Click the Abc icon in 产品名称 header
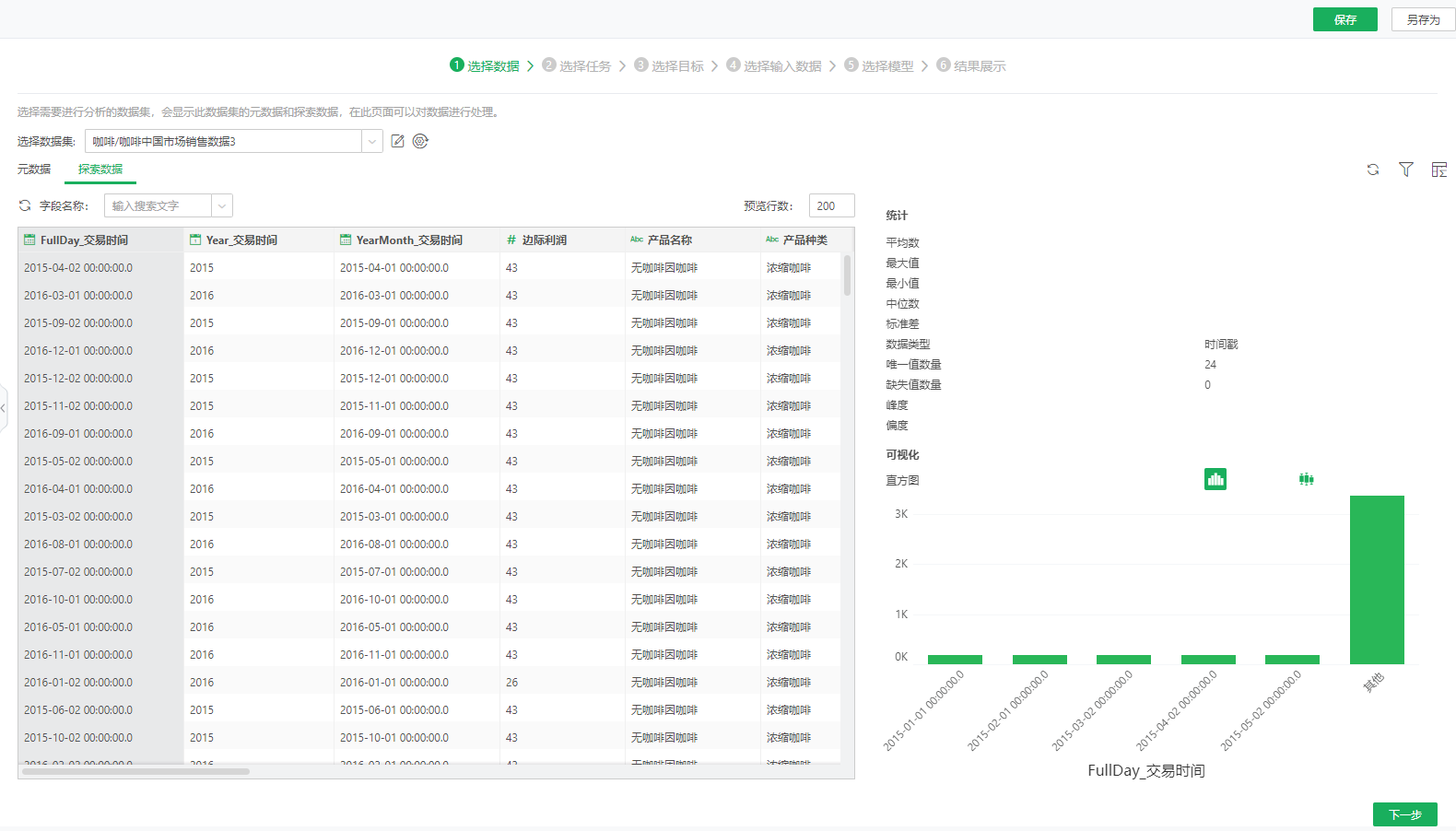 (x=637, y=240)
